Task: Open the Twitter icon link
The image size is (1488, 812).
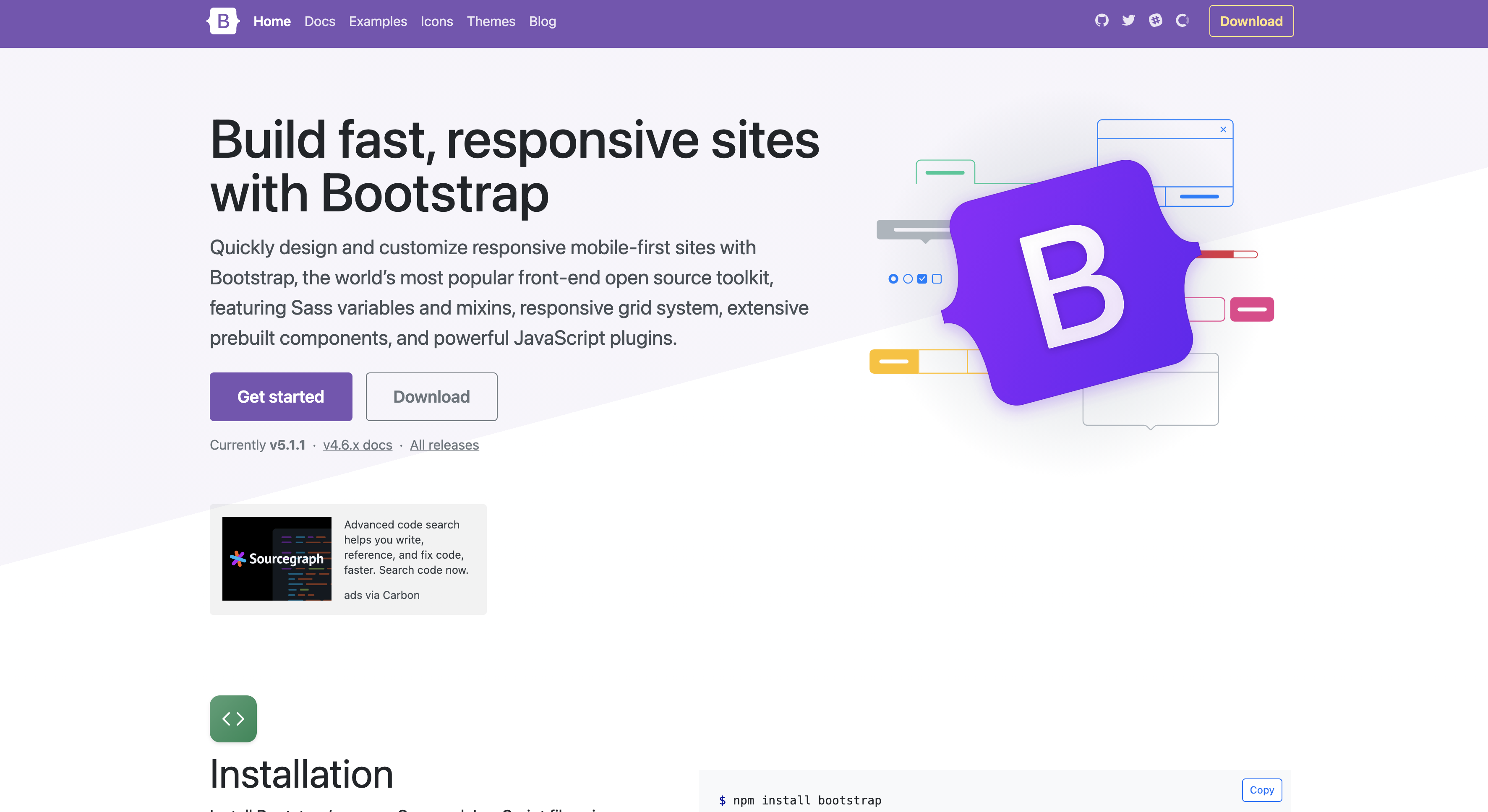Action: point(1128,21)
